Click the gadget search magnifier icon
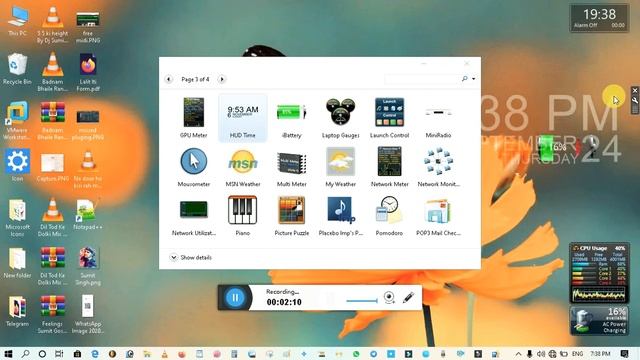Image resolution: width=640 pixels, height=360 pixels. [x=464, y=79]
